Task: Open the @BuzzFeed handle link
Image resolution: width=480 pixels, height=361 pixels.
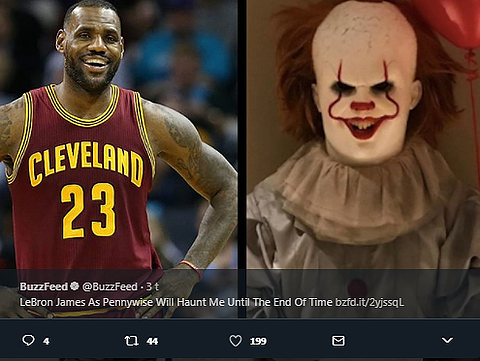Action: click(110, 286)
